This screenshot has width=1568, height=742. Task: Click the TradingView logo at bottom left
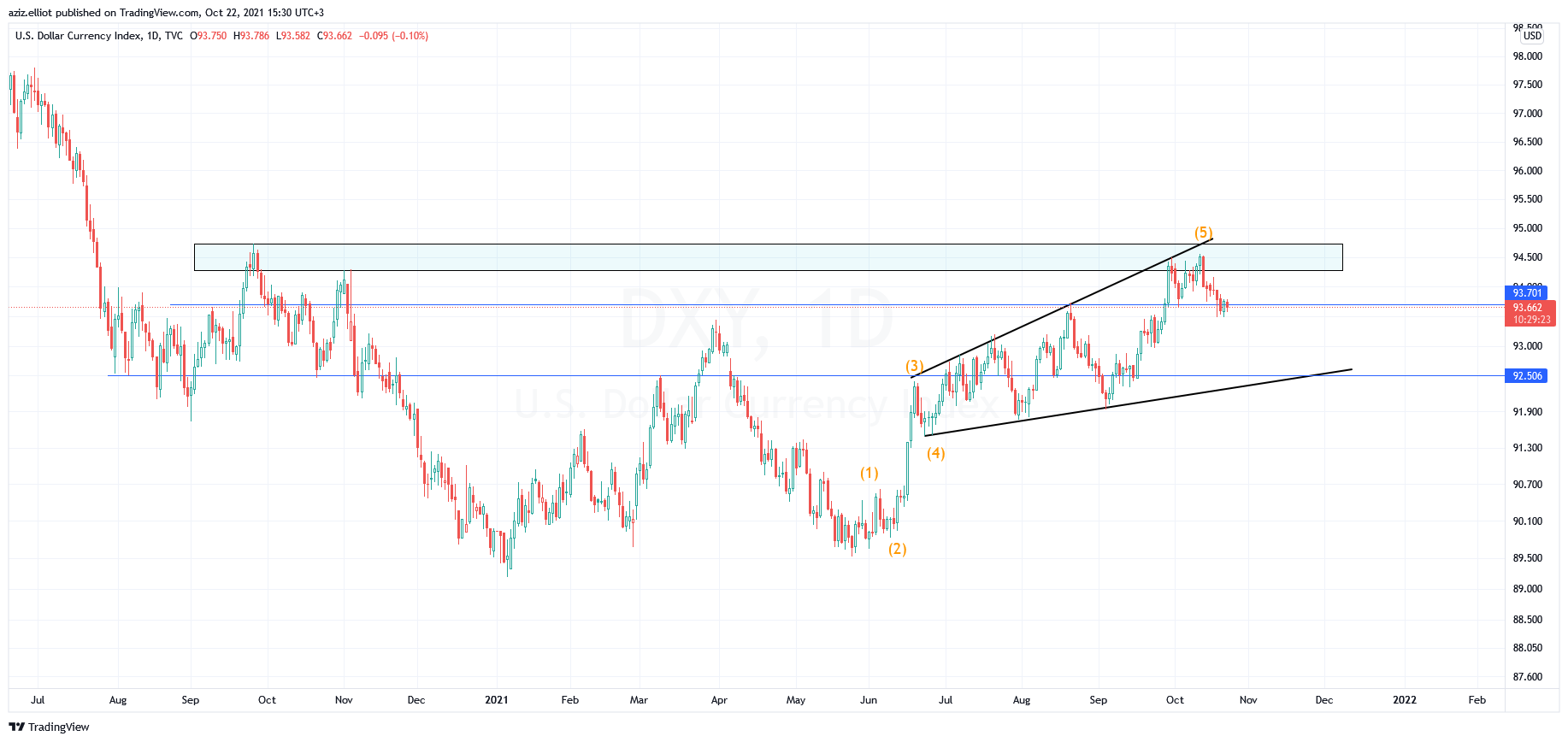(49, 727)
